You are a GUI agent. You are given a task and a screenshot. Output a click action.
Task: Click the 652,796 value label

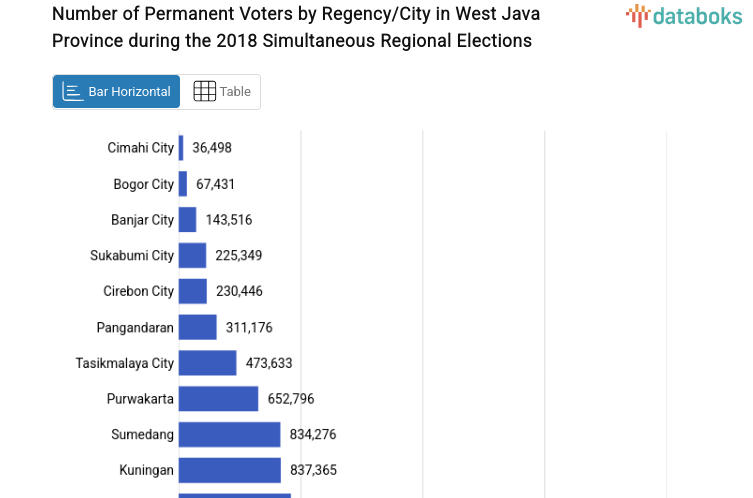[291, 399]
